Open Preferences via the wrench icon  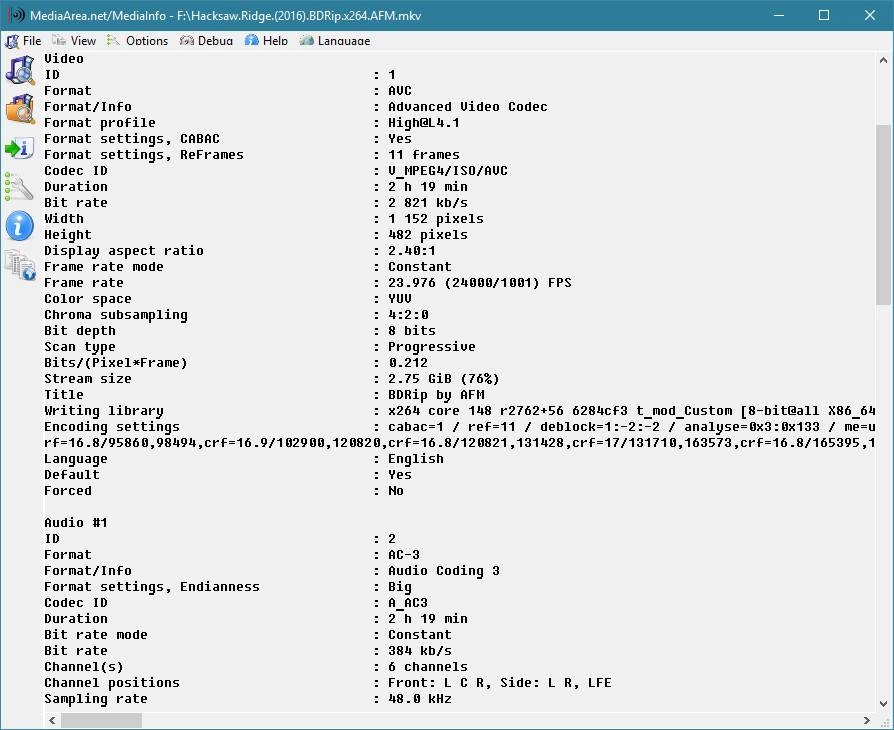19,186
